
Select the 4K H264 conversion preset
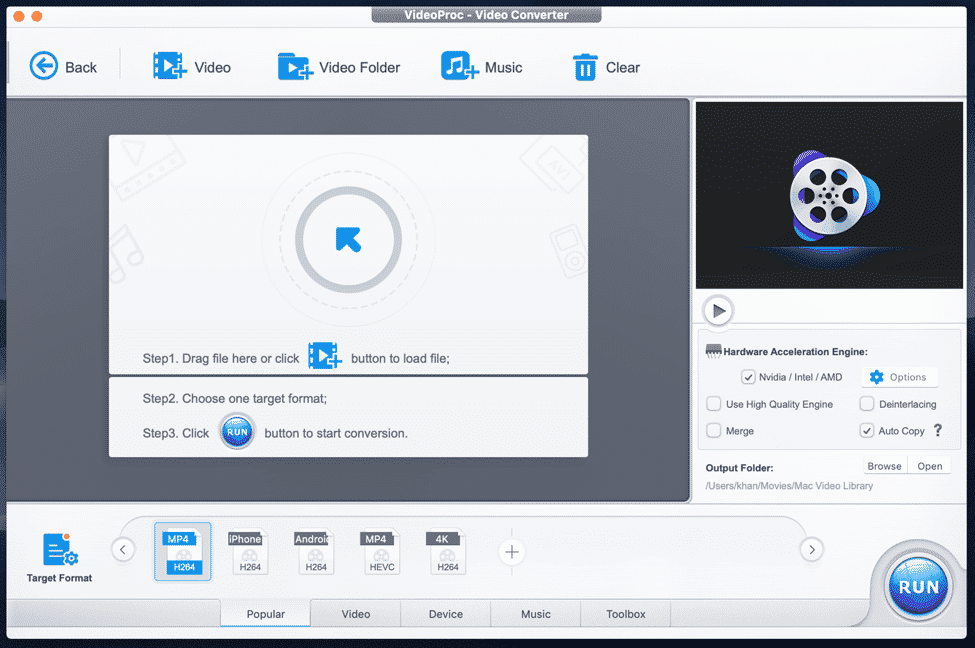point(447,551)
